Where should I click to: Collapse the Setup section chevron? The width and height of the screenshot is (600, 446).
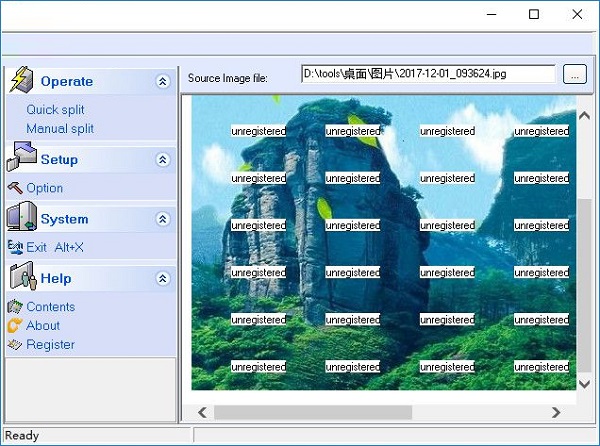(x=163, y=160)
